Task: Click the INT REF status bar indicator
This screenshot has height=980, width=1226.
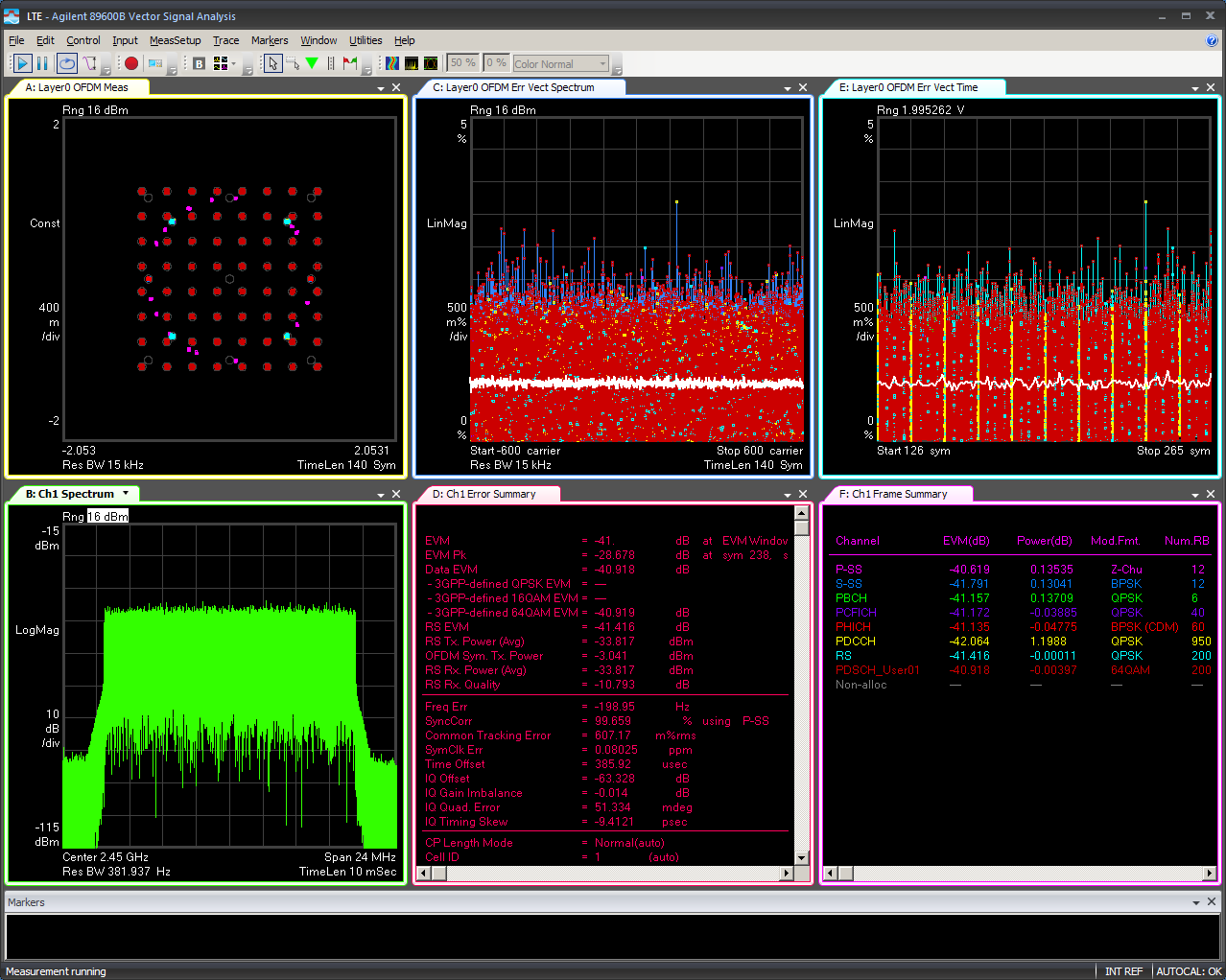Action: tap(1123, 971)
